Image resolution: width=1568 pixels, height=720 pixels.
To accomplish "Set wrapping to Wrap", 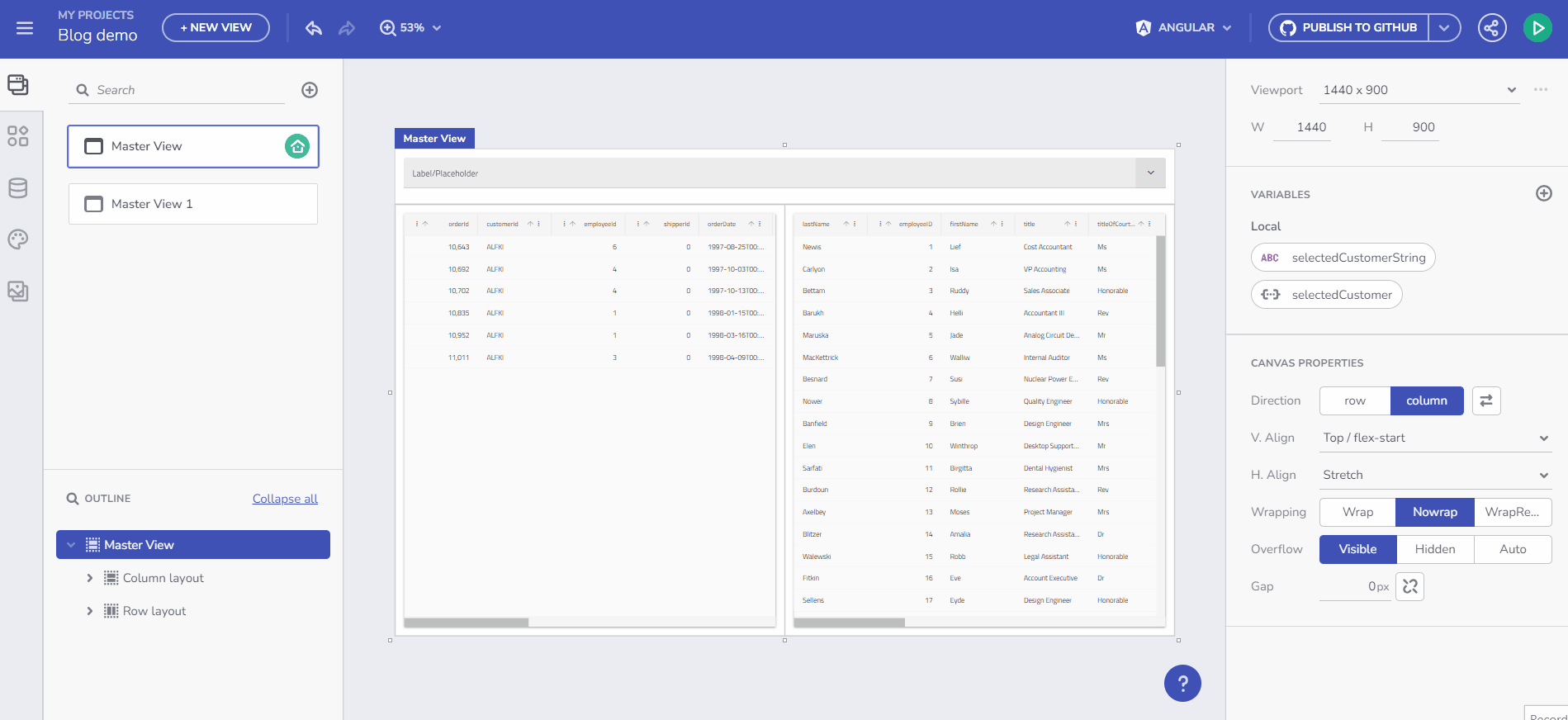I will (x=1357, y=512).
